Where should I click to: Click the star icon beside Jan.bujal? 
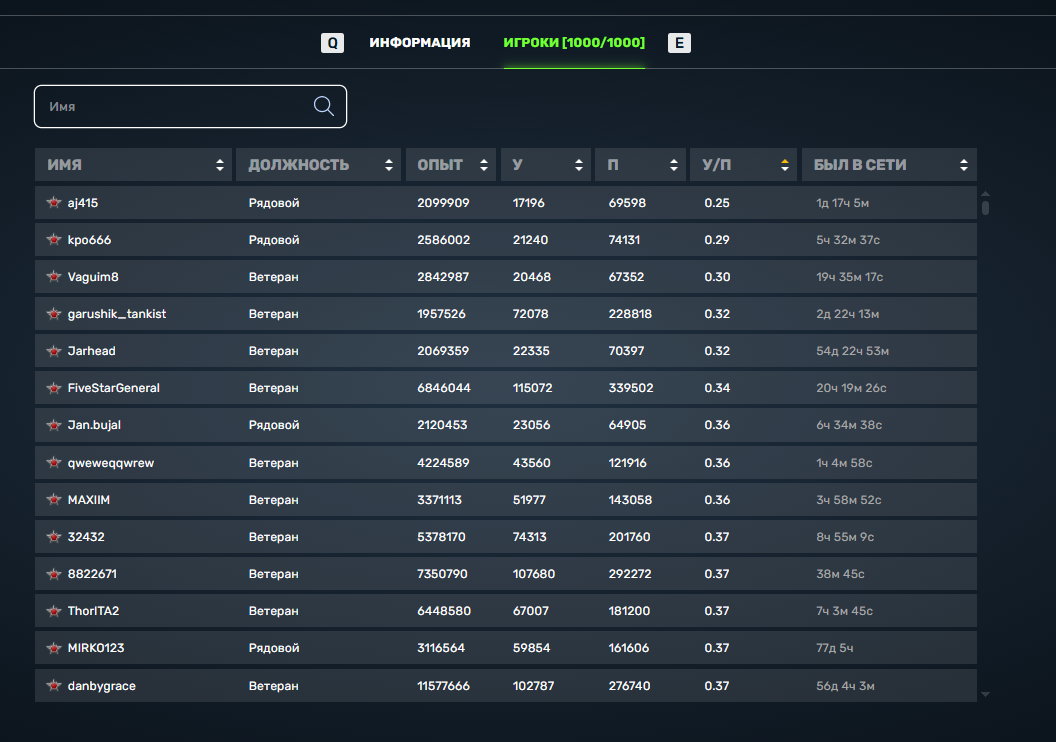click(54, 424)
